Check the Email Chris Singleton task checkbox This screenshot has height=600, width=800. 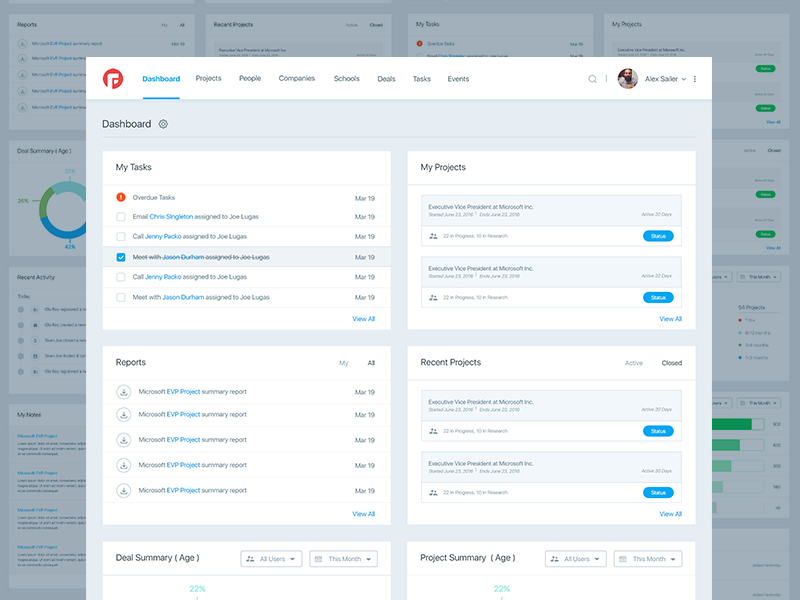[121, 217]
